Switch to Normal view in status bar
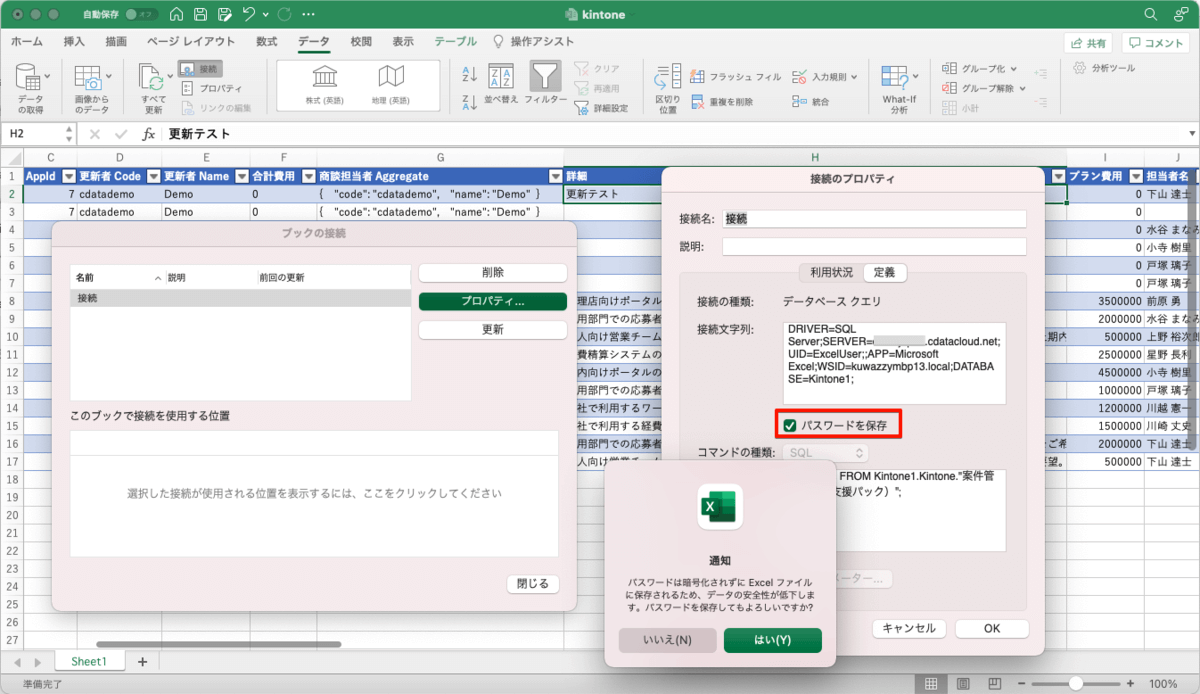Screen dimensions: 1200x694 [931, 683]
